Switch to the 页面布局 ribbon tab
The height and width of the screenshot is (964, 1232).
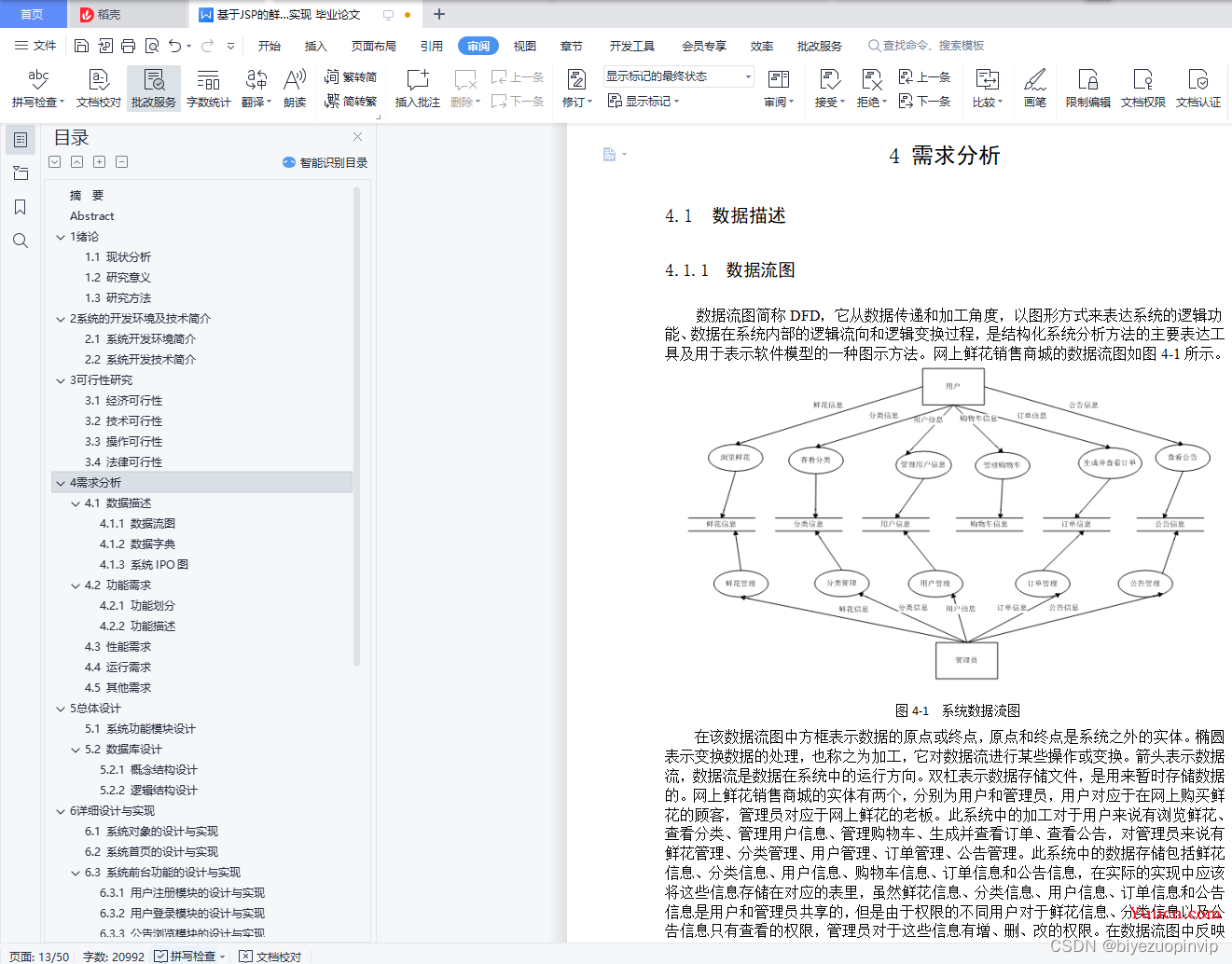[x=374, y=46]
